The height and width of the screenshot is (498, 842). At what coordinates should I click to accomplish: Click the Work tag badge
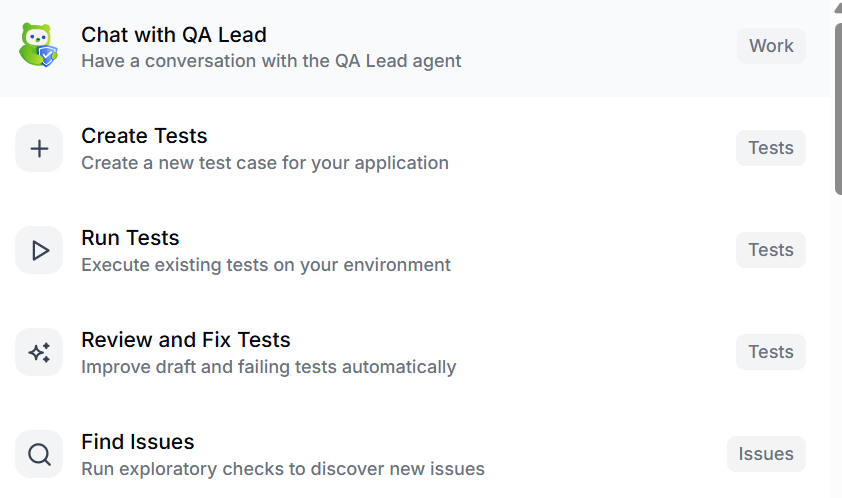coord(771,46)
